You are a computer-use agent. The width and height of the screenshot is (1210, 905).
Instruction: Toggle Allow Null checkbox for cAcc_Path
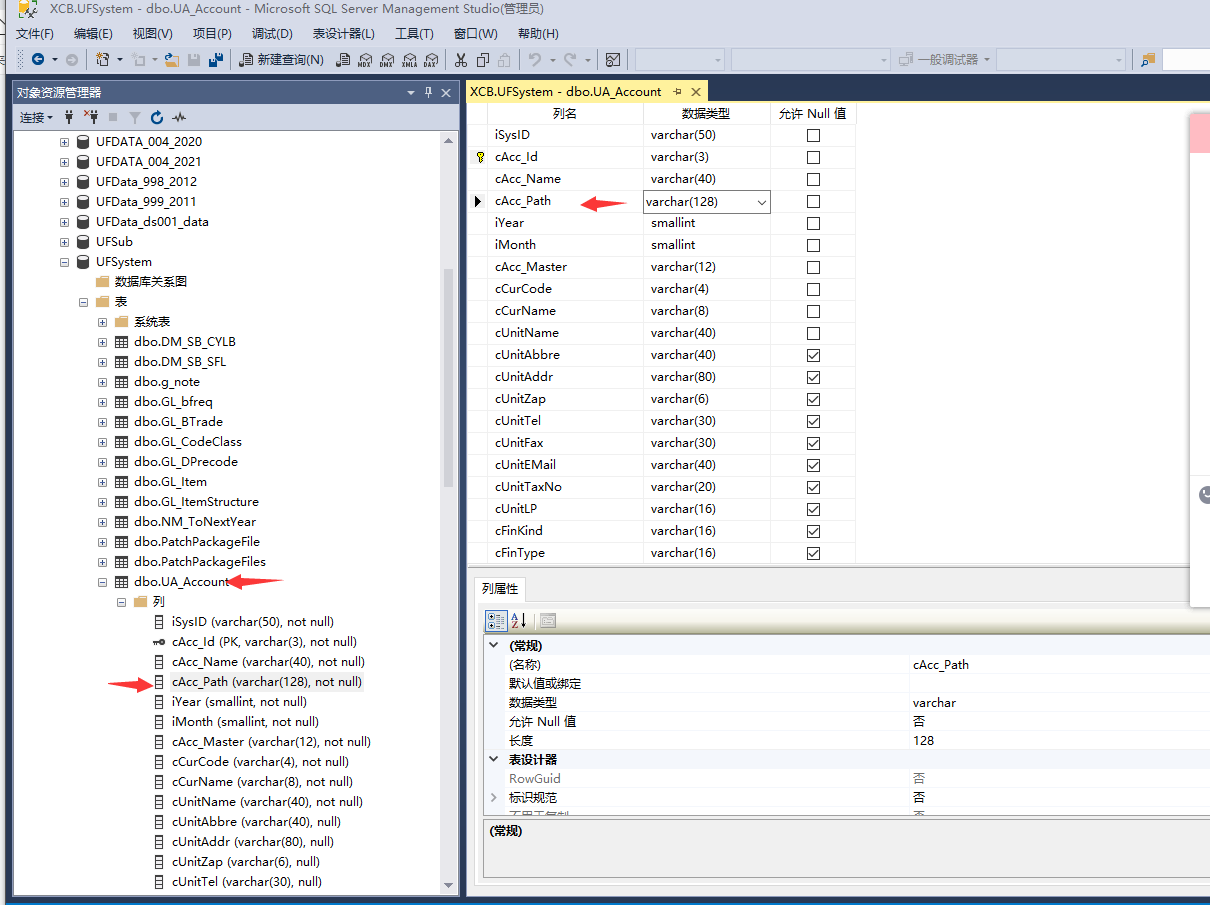813,201
